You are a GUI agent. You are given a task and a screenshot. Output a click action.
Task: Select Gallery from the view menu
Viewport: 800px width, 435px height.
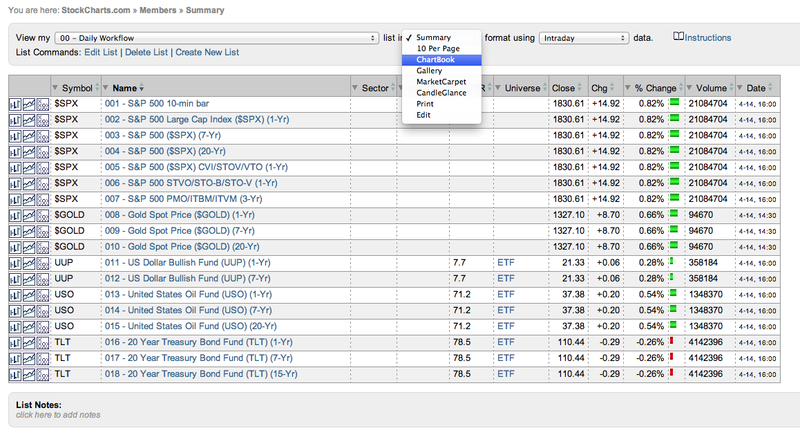click(441, 70)
